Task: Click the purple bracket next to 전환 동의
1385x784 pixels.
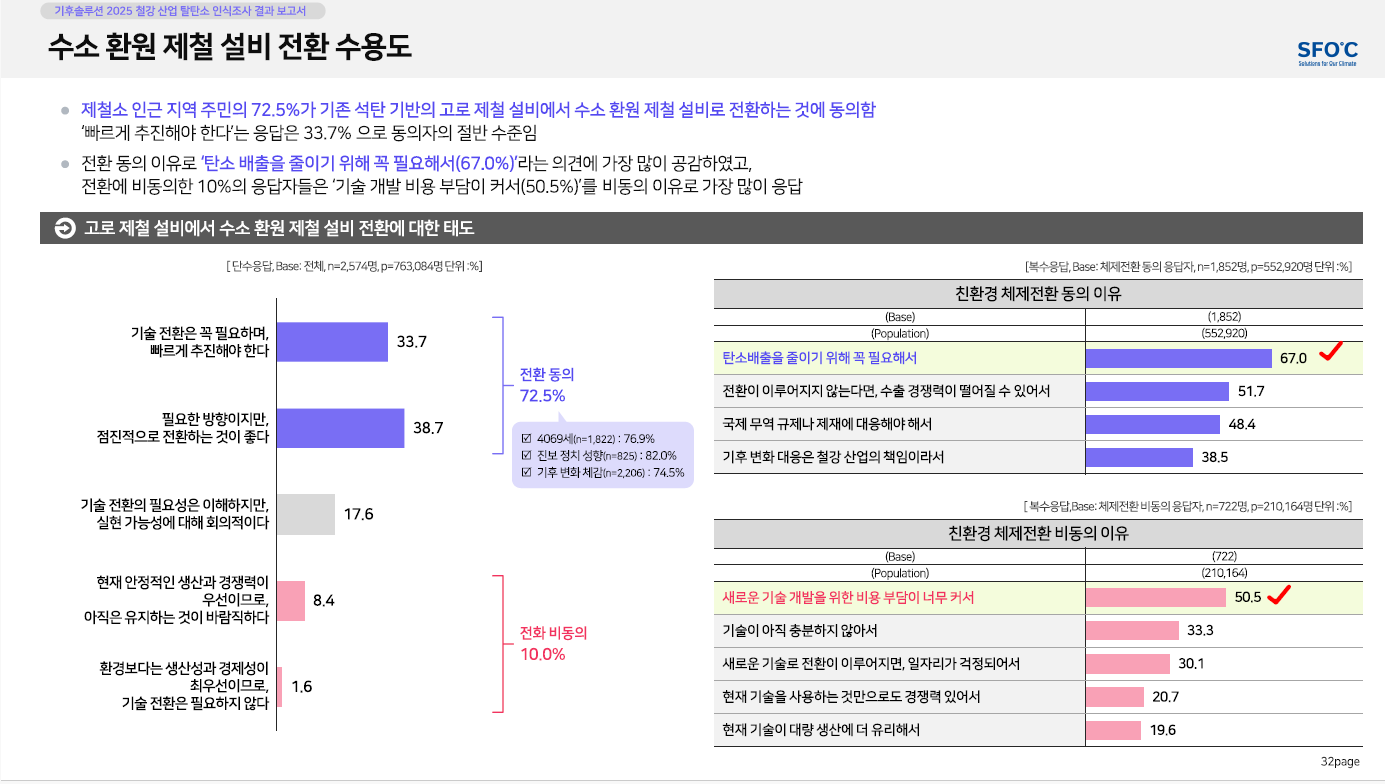Action: [497, 384]
